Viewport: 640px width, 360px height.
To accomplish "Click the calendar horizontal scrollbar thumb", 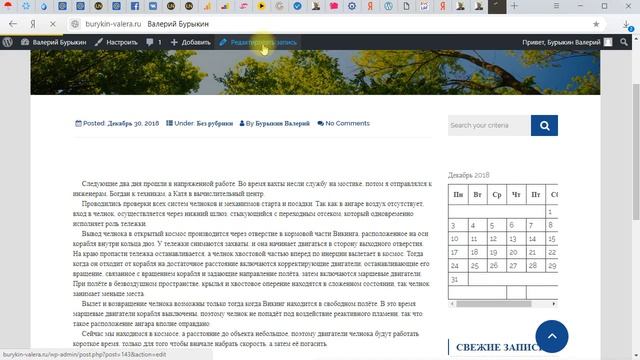I will coord(493,304).
